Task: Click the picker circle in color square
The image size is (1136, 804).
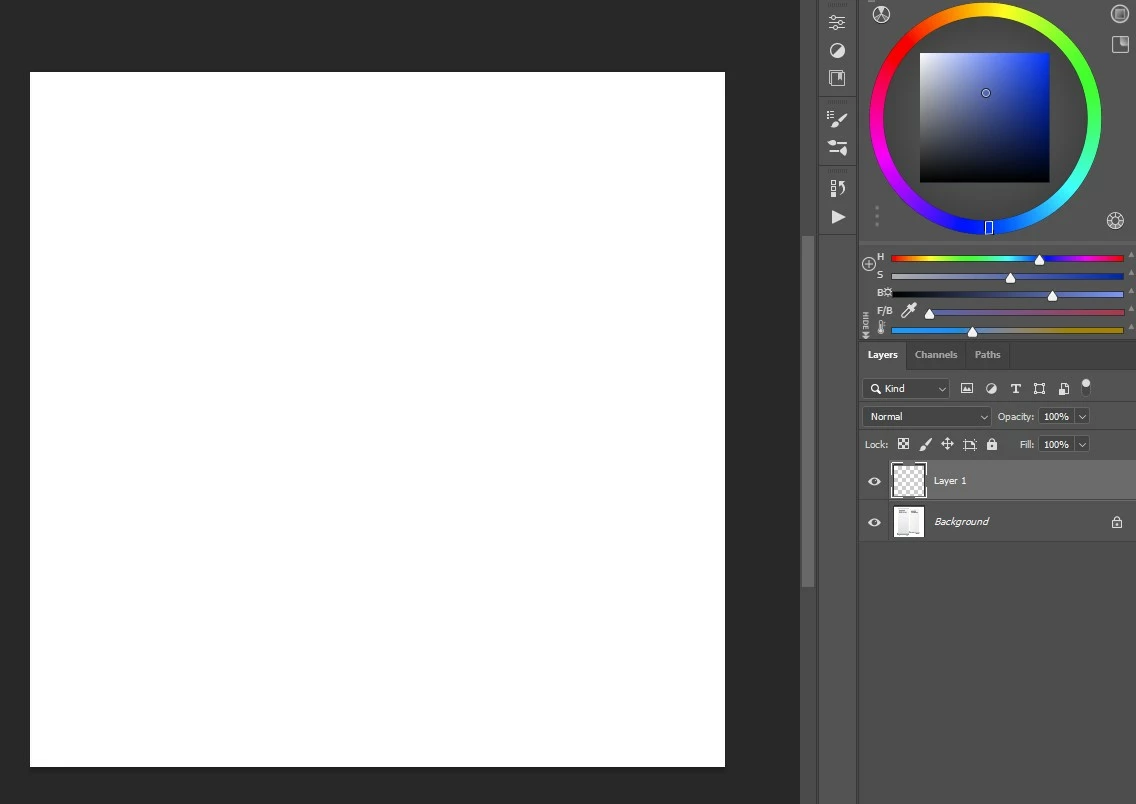Action: click(x=985, y=93)
